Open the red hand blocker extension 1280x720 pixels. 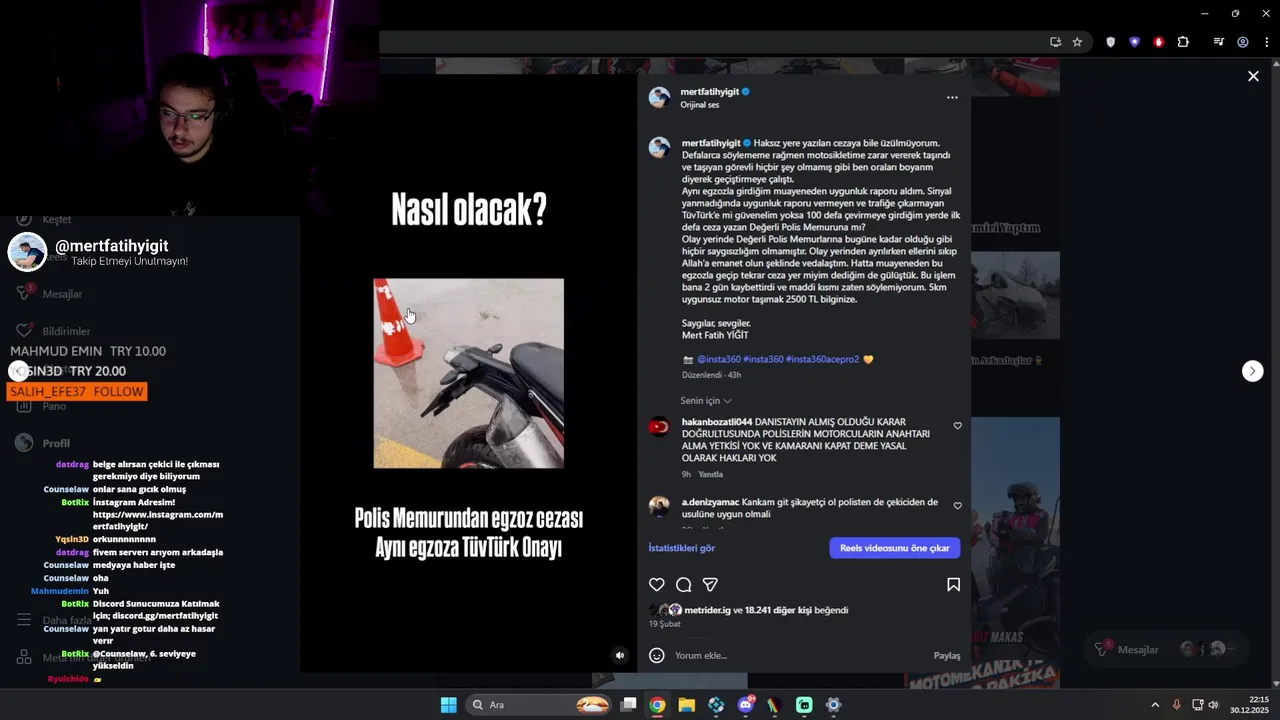click(1159, 42)
